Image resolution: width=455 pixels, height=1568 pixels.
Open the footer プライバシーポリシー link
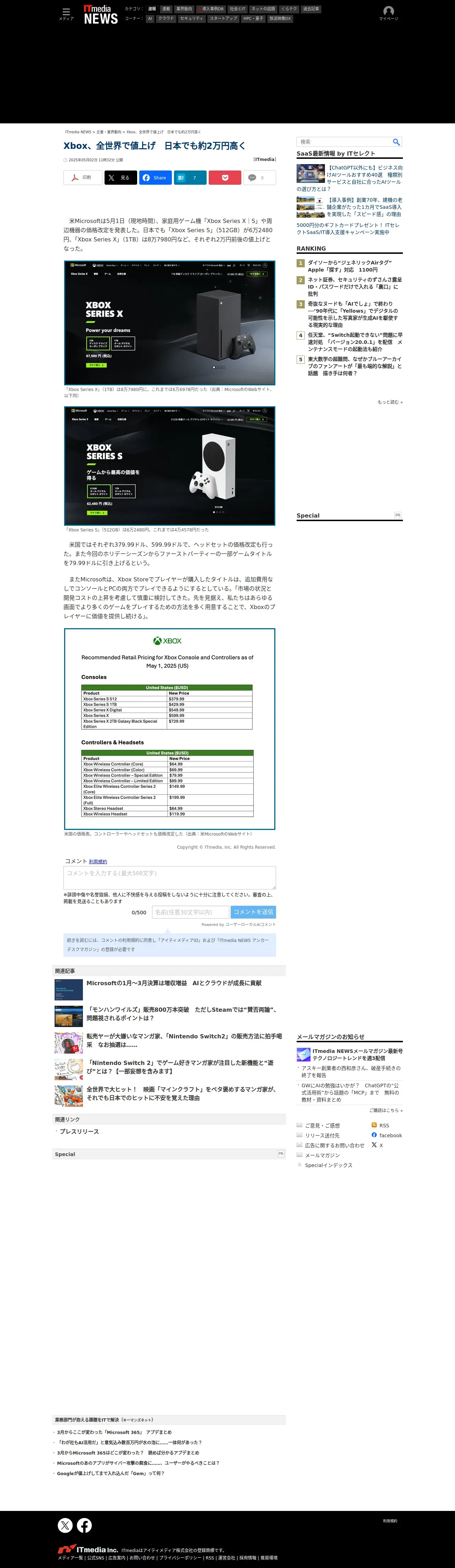(x=180, y=1558)
